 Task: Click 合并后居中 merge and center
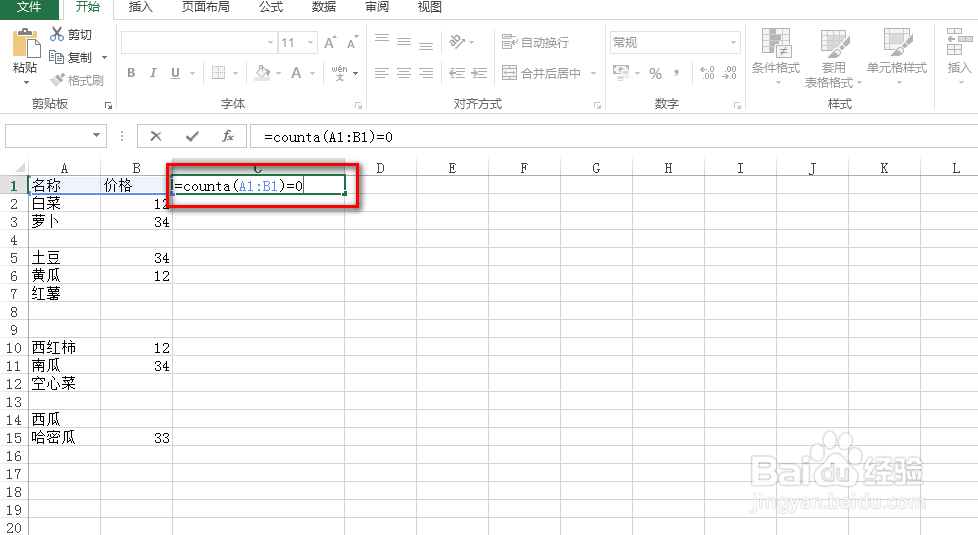point(541,73)
